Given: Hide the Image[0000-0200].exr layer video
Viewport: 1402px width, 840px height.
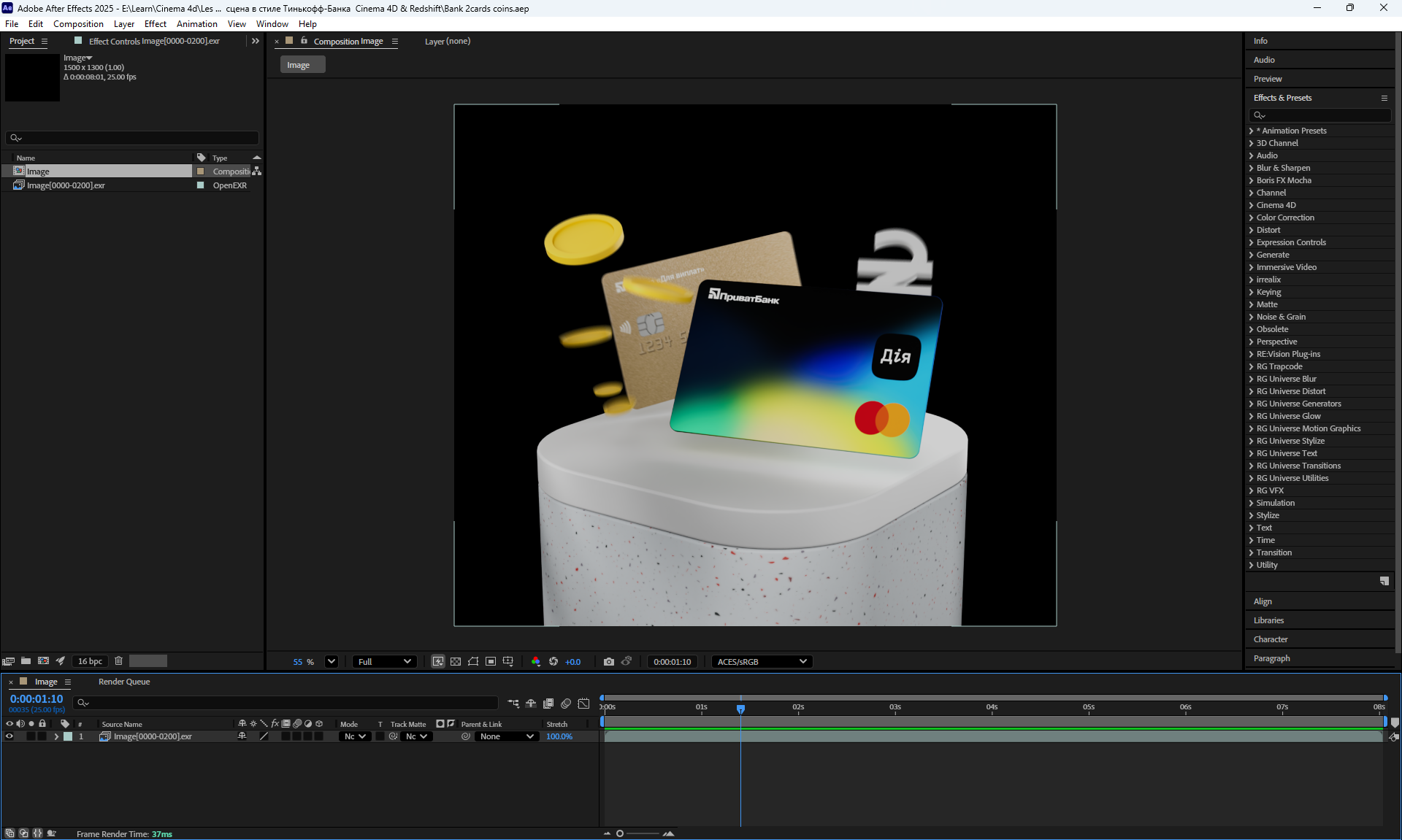Looking at the screenshot, I should pos(9,737).
